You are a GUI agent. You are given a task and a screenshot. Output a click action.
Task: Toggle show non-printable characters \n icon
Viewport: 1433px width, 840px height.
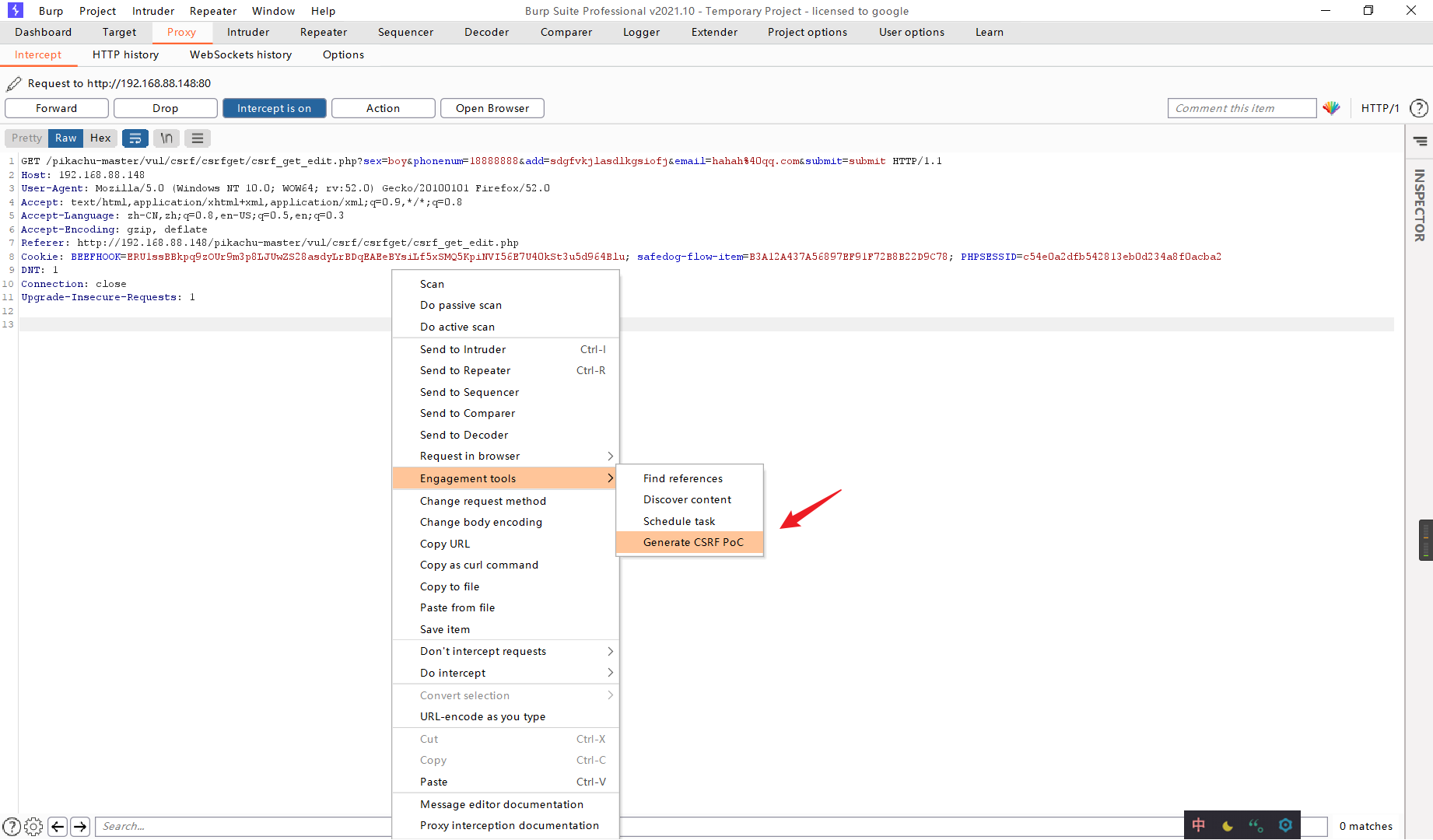point(166,138)
